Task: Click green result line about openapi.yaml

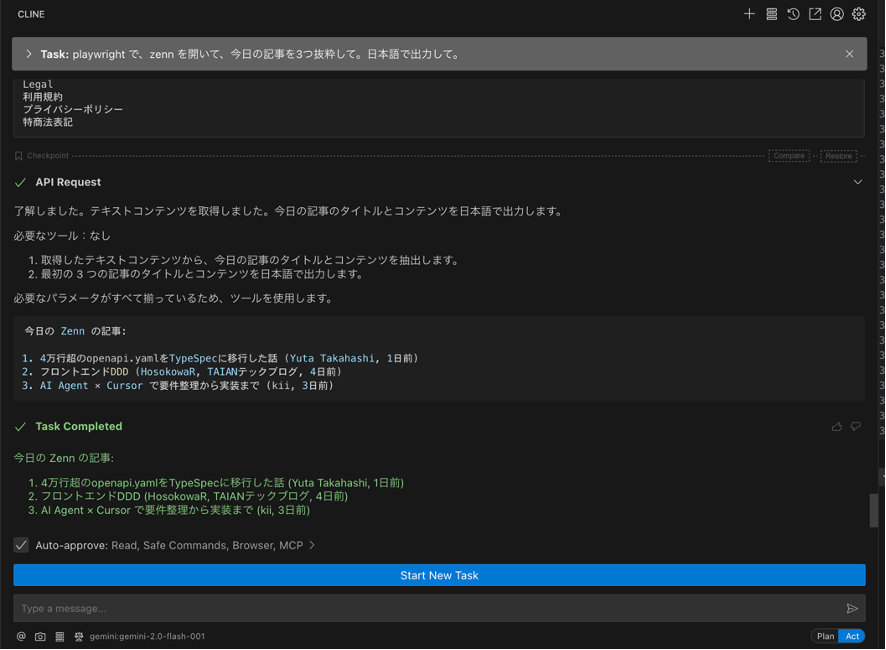Action: click(216, 483)
